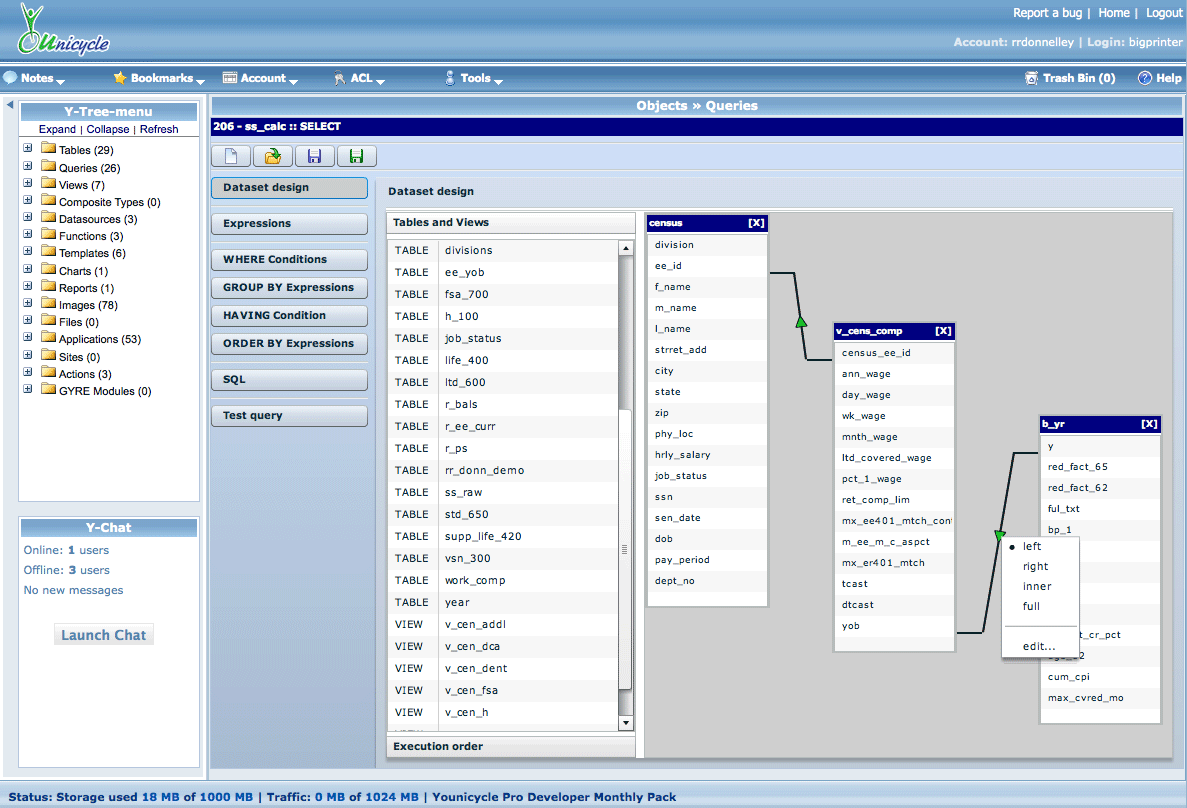The image size is (1187, 808).
Task: Select edit... in the join context menu
Action: click(x=1038, y=646)
